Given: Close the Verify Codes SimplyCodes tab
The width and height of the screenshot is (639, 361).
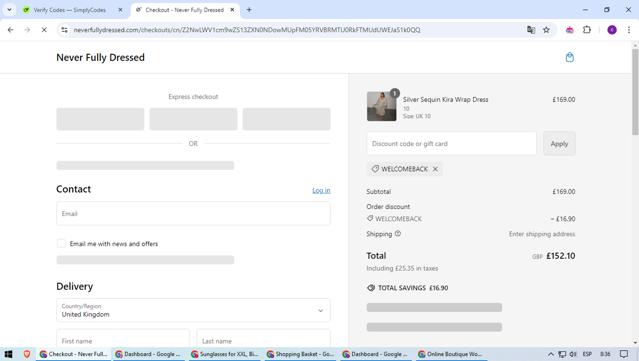Looking at the screenshot, I should coord(120,10).
